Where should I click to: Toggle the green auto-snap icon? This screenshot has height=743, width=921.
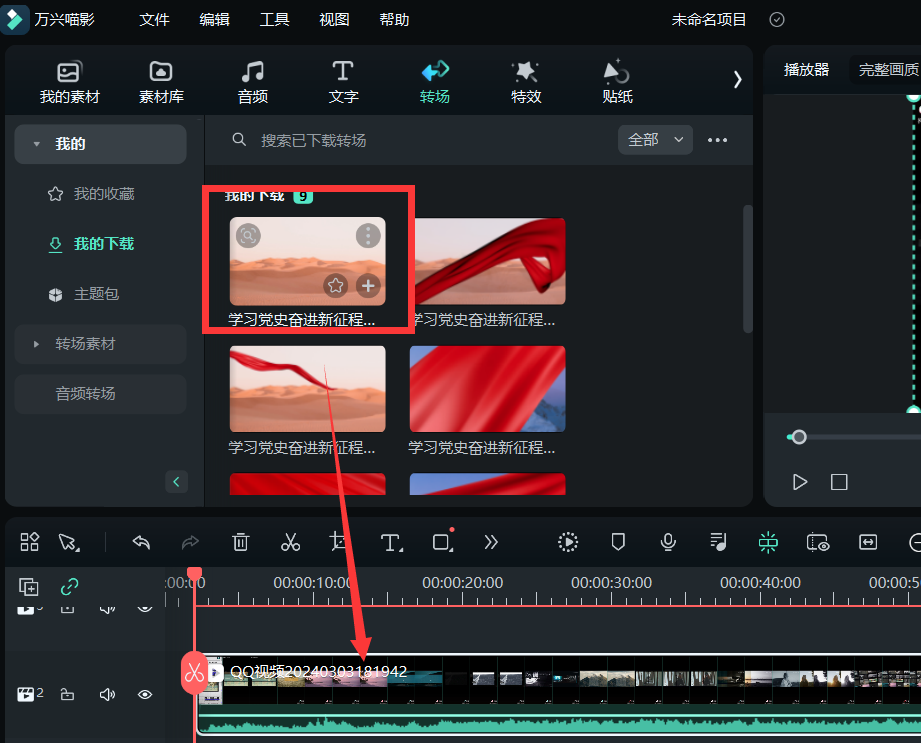[768, 542]
